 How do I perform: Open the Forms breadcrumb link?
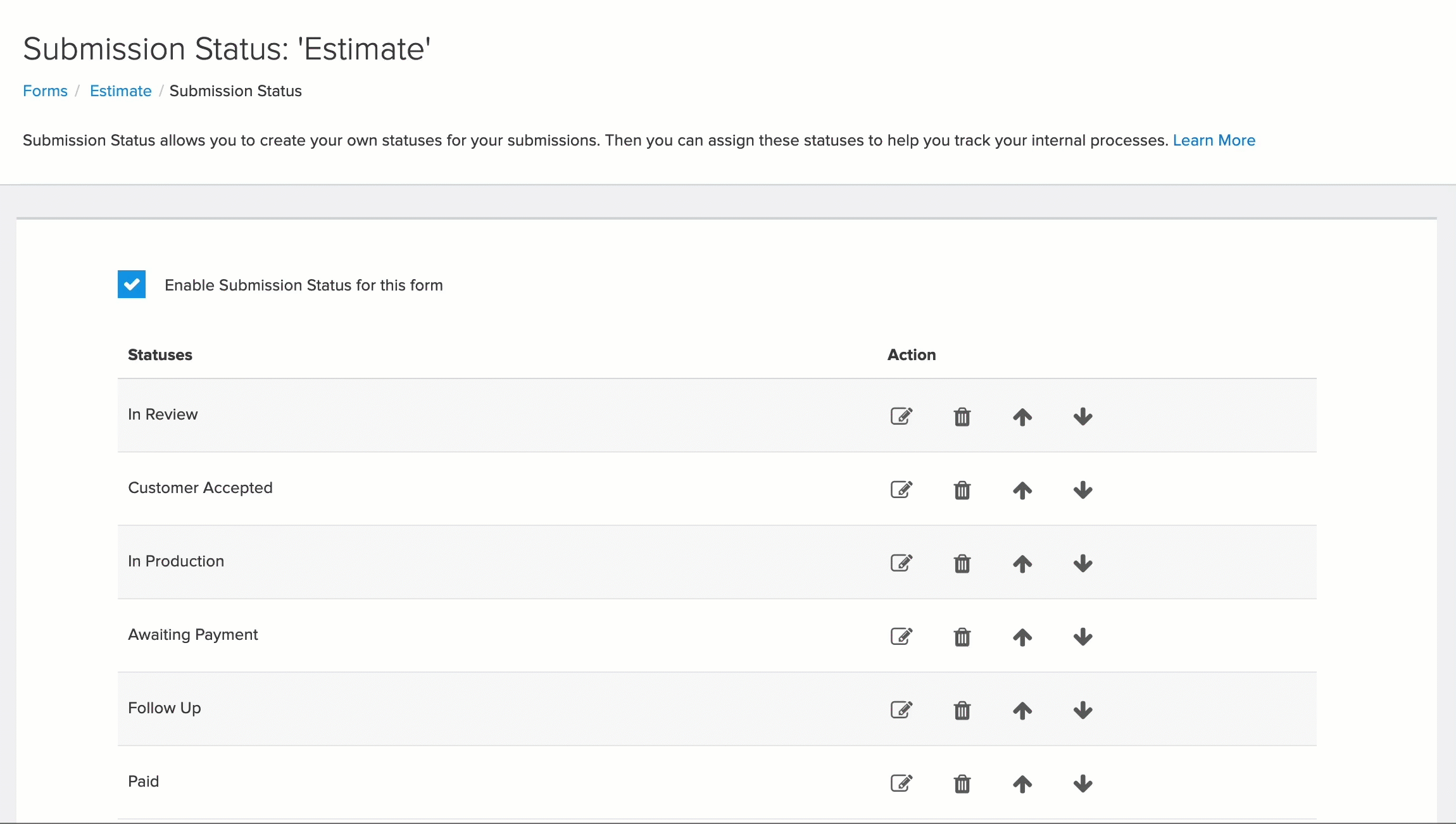[45, 91]
